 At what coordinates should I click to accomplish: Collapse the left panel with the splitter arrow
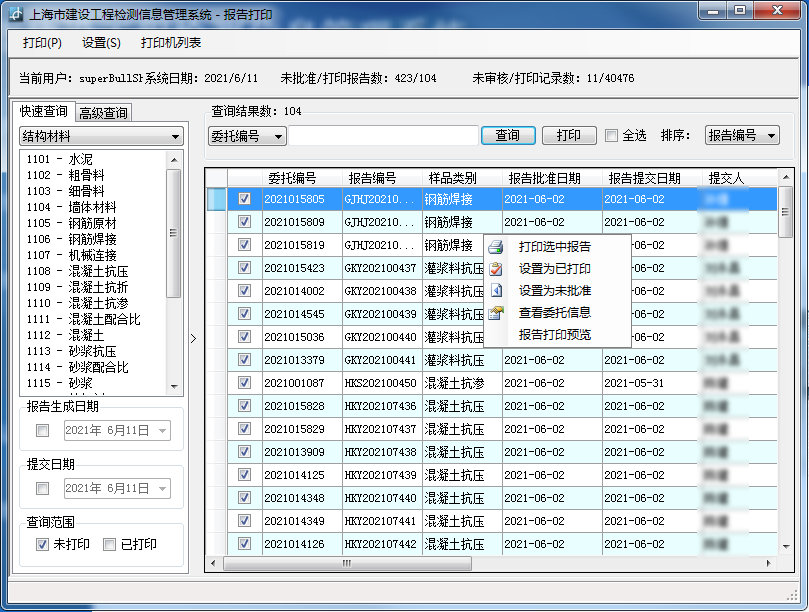(194, 338)
